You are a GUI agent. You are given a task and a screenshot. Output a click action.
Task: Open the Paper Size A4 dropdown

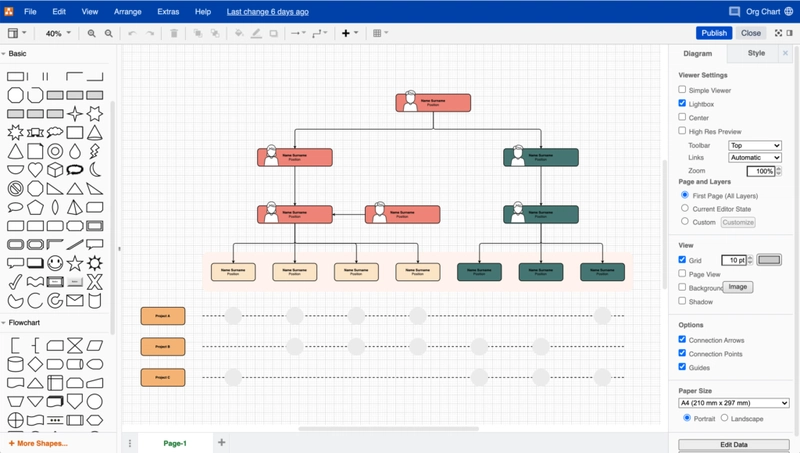[x=734, y=403]
